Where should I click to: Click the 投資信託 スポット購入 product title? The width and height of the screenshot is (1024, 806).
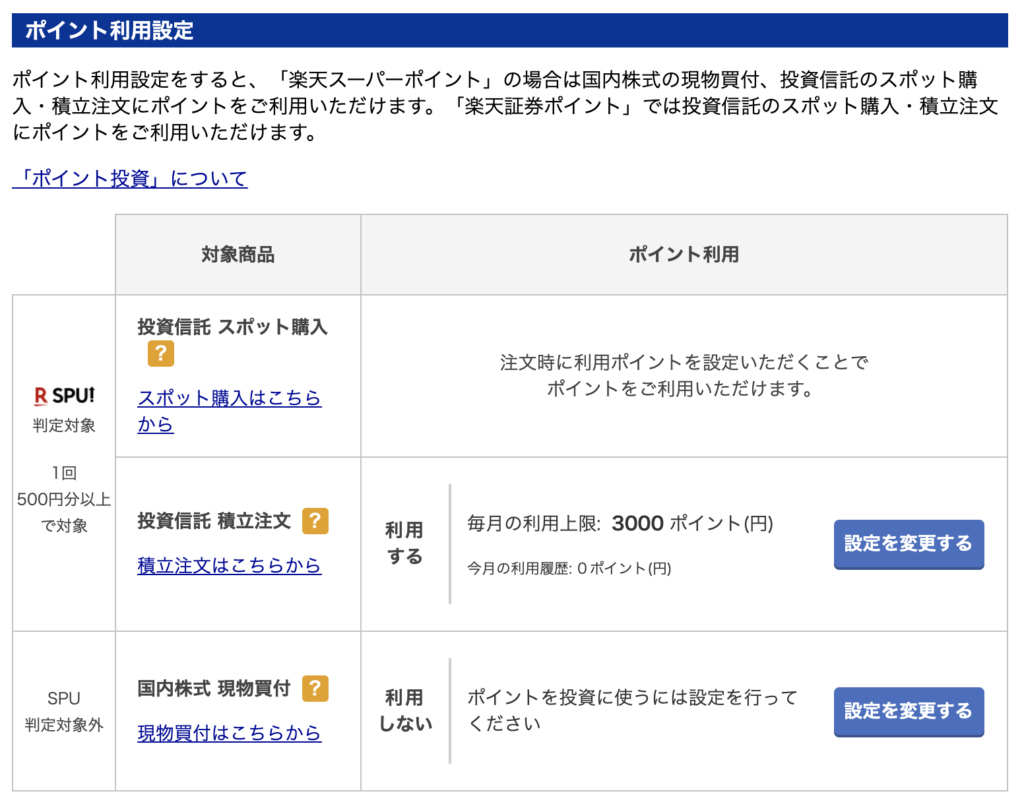click(x=232, y=327)
